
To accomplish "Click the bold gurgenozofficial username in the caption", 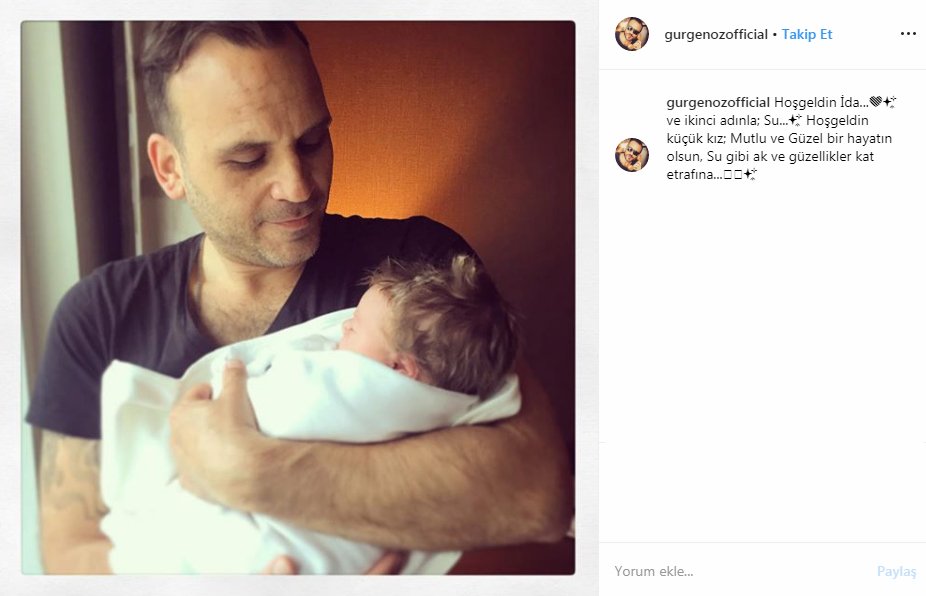I will pos(718,103).
